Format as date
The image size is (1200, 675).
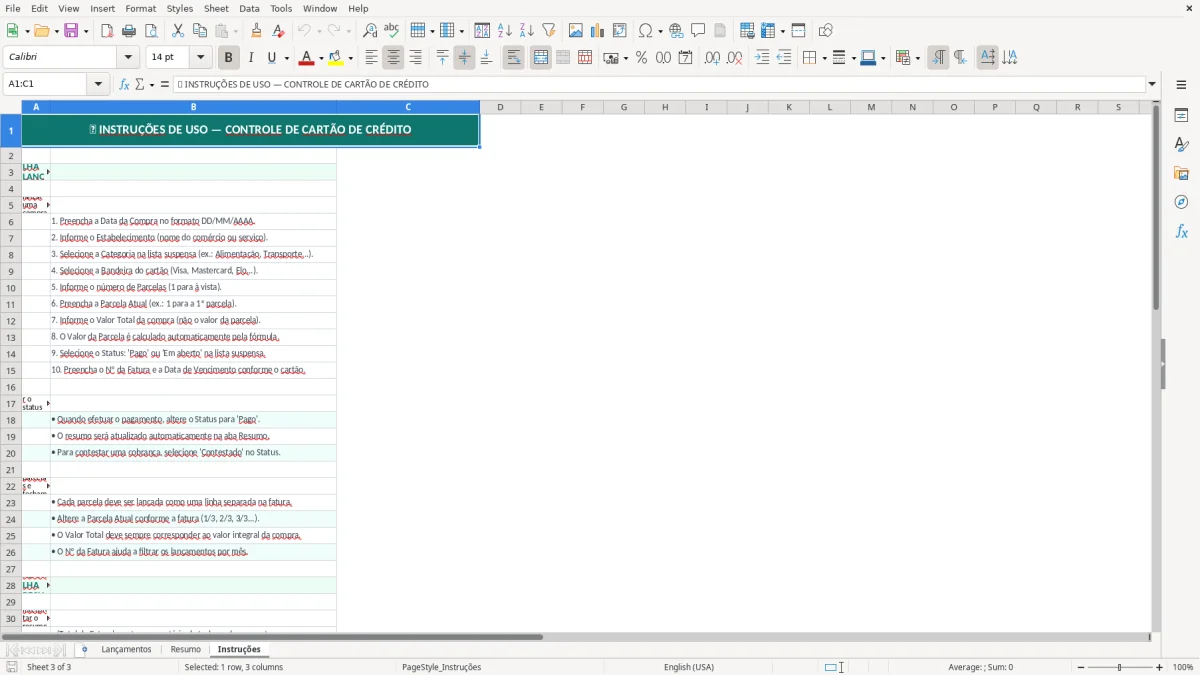[685, 58]
